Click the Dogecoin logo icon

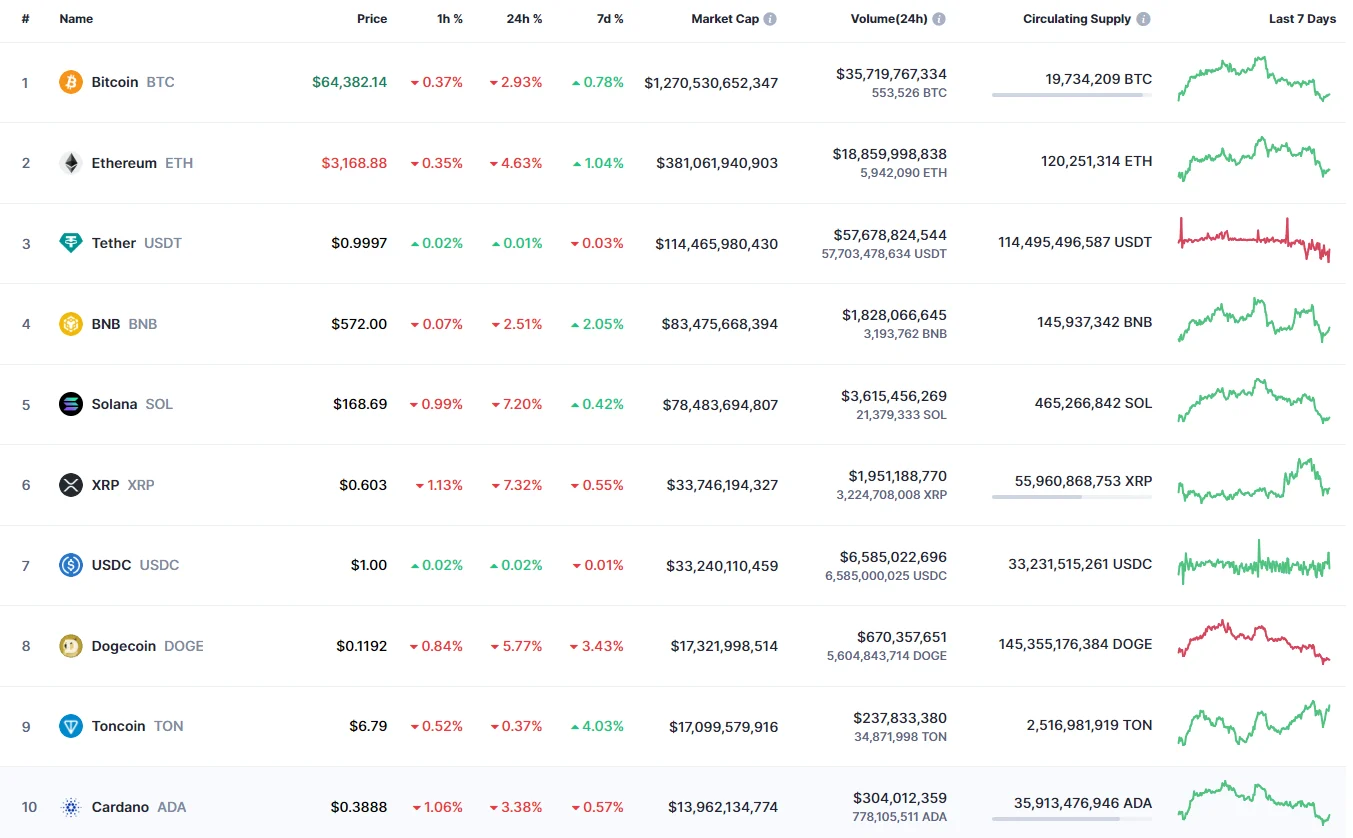70,646
